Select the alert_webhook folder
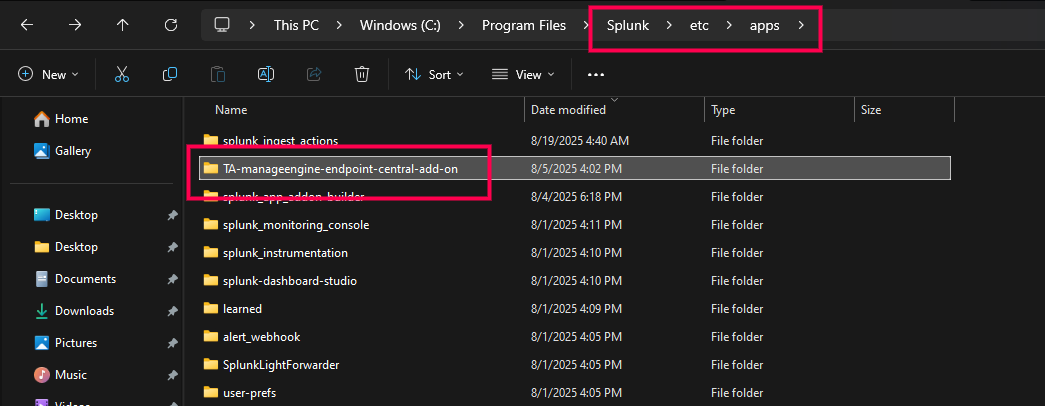1045x406 pixels. click(261, 337)
